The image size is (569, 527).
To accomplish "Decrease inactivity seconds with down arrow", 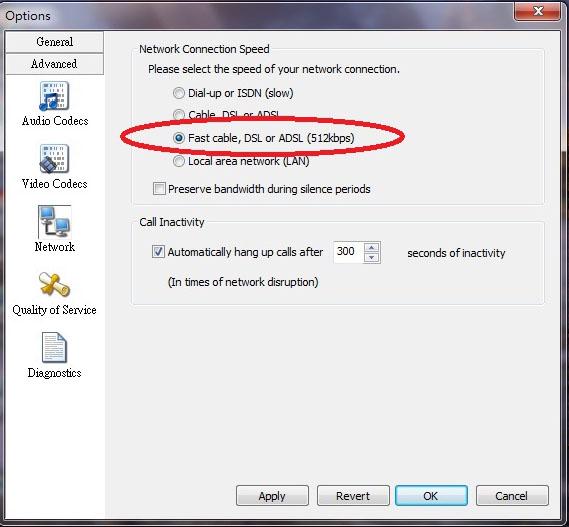I will 372,257.
